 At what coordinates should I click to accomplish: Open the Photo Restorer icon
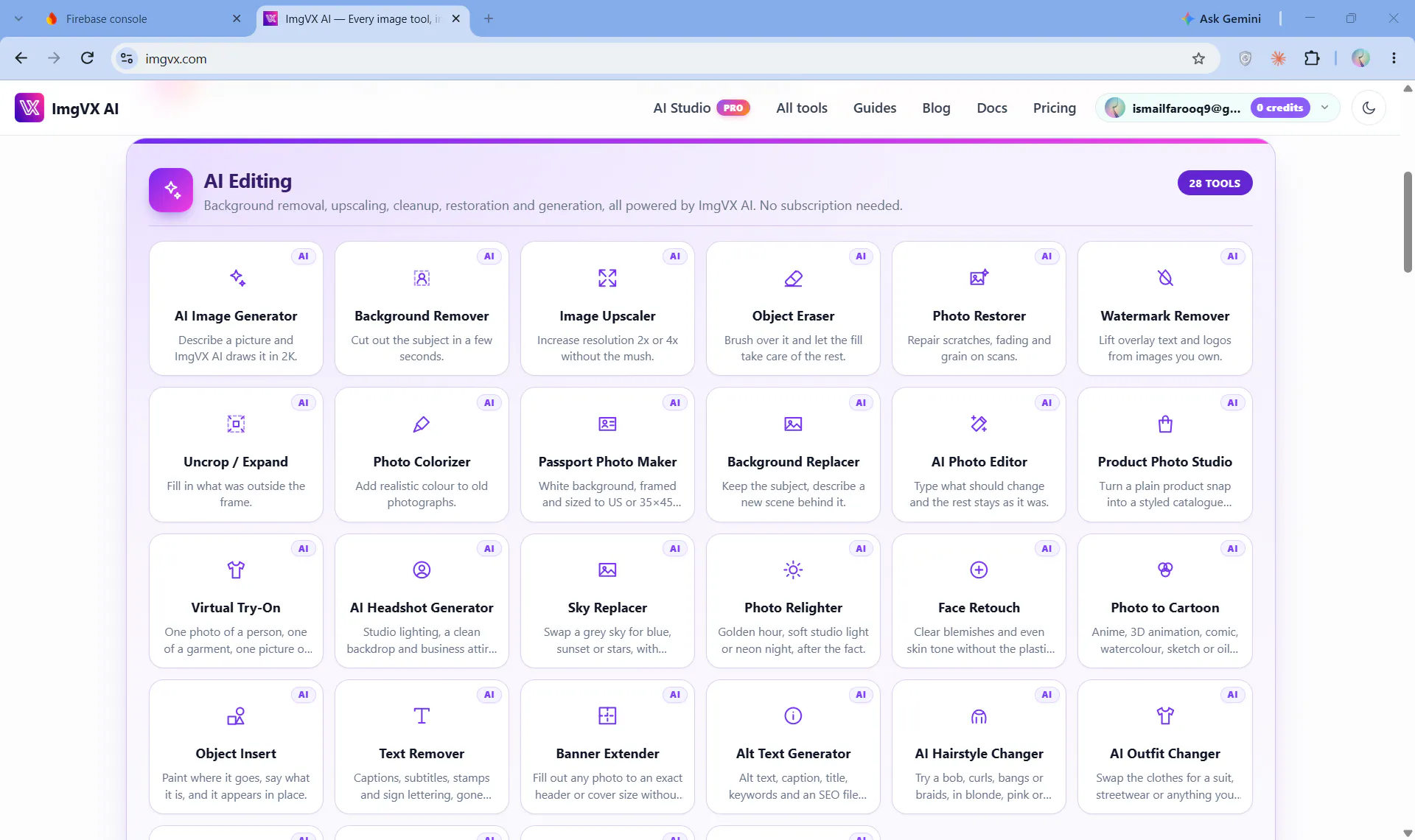(x=979, y=278)
